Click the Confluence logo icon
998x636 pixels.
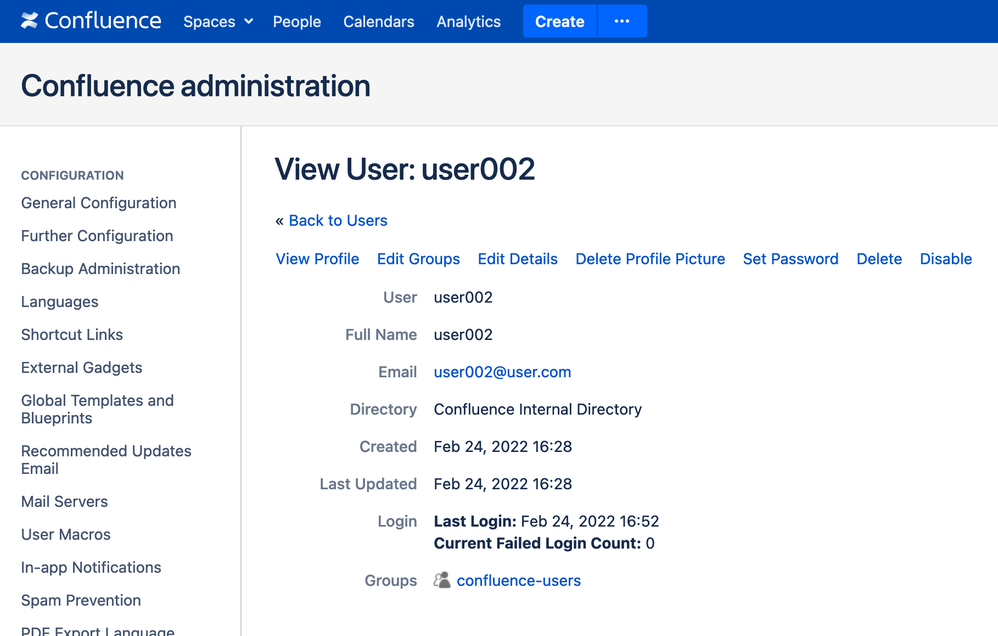[29, 20]
